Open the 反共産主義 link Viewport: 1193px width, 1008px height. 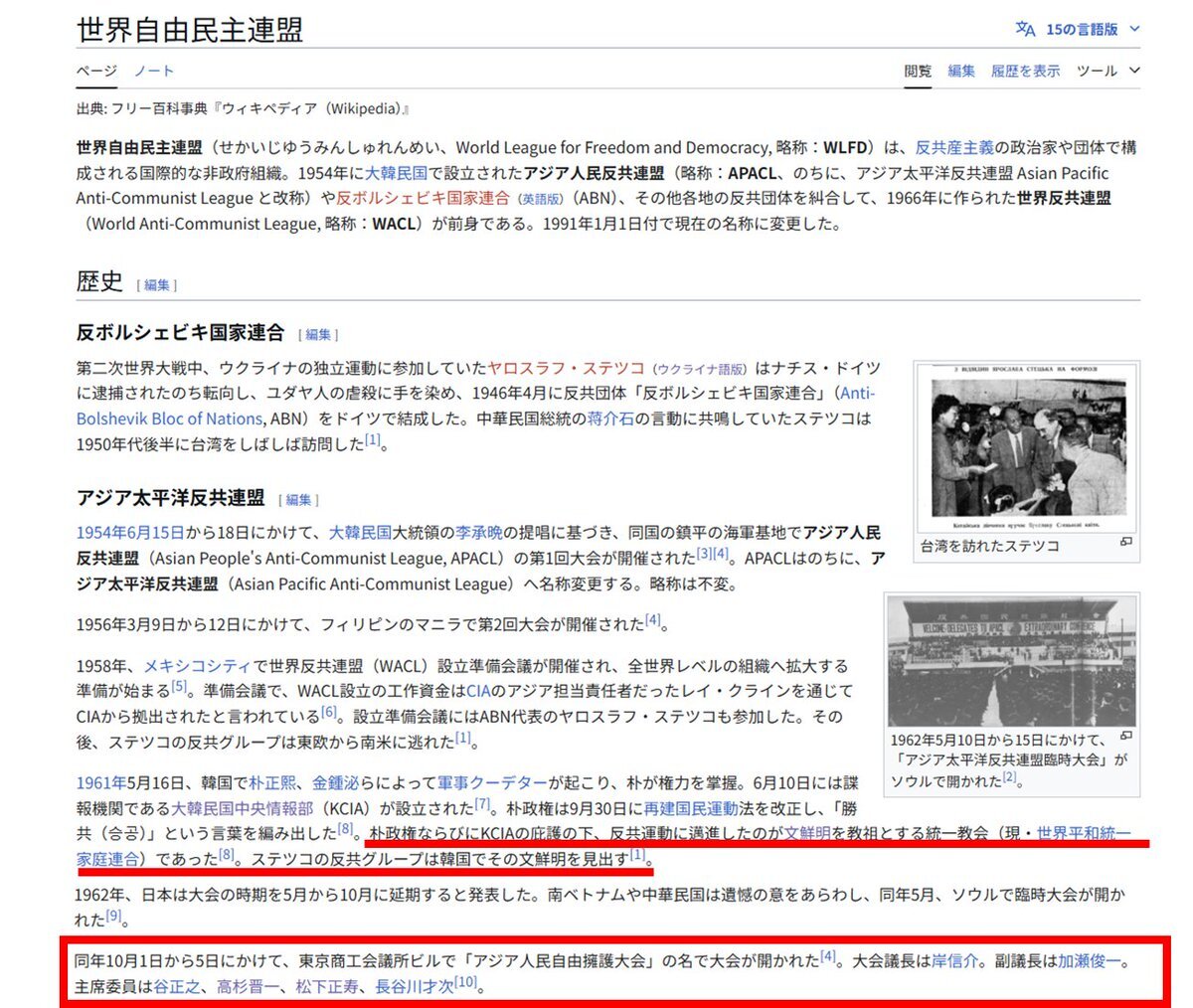pos(954,147)
